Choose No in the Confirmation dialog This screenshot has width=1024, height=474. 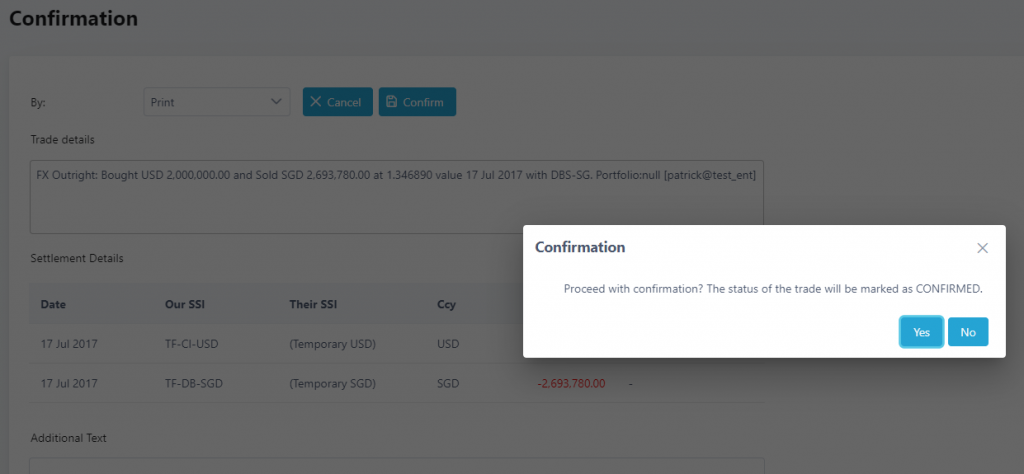point(967,332)
